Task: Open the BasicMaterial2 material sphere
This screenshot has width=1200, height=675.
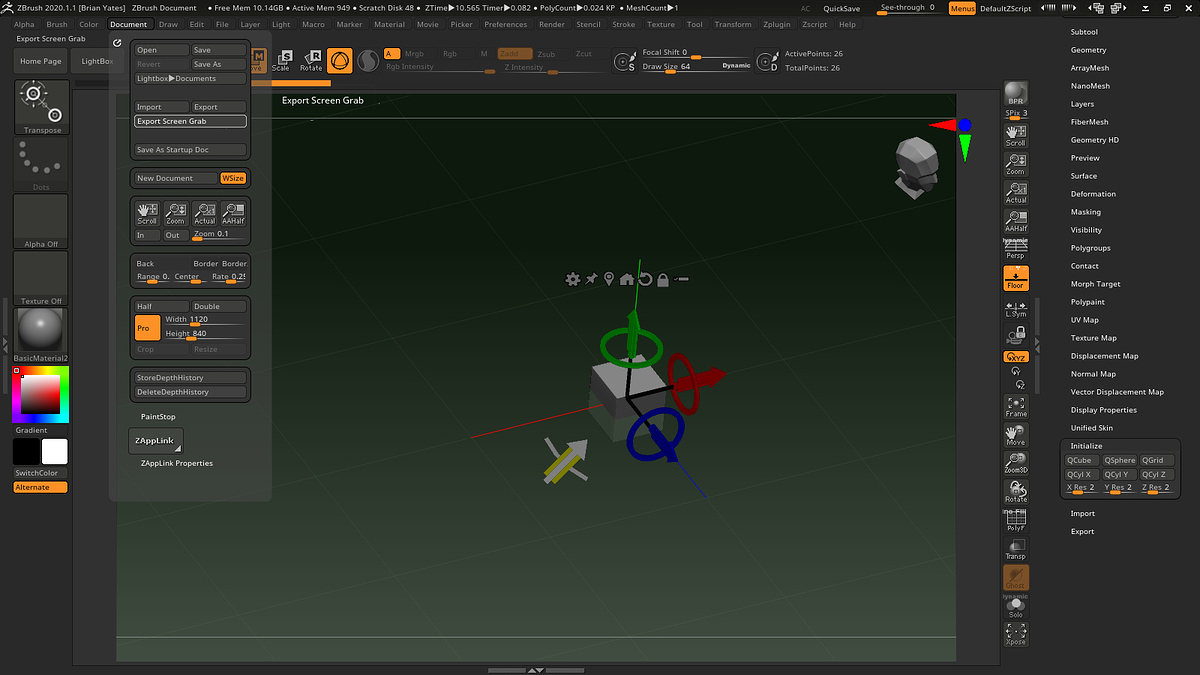Action: coord(42,334)
